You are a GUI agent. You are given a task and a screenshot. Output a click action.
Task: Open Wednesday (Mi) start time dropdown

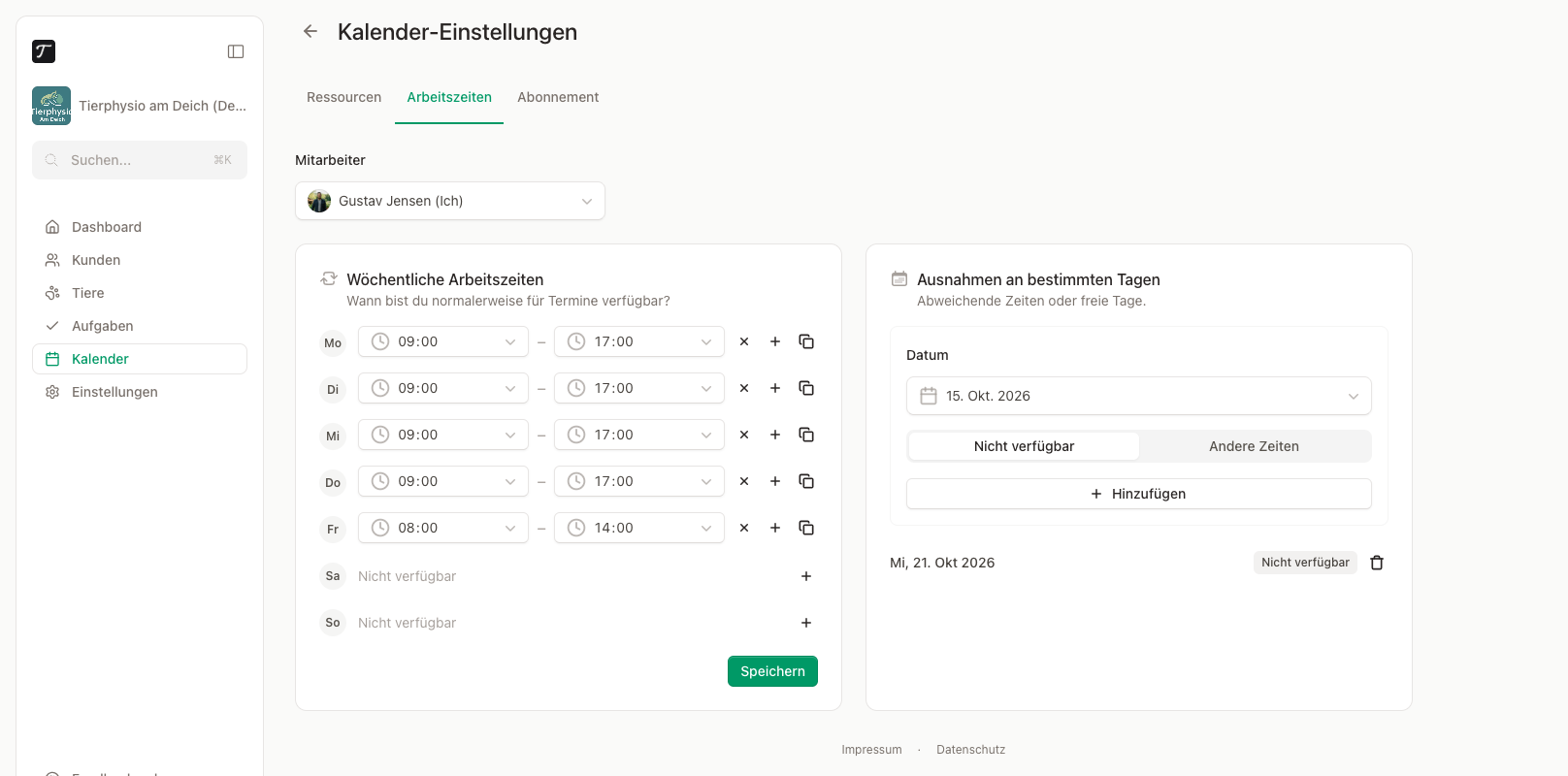(x=443, y=435)
